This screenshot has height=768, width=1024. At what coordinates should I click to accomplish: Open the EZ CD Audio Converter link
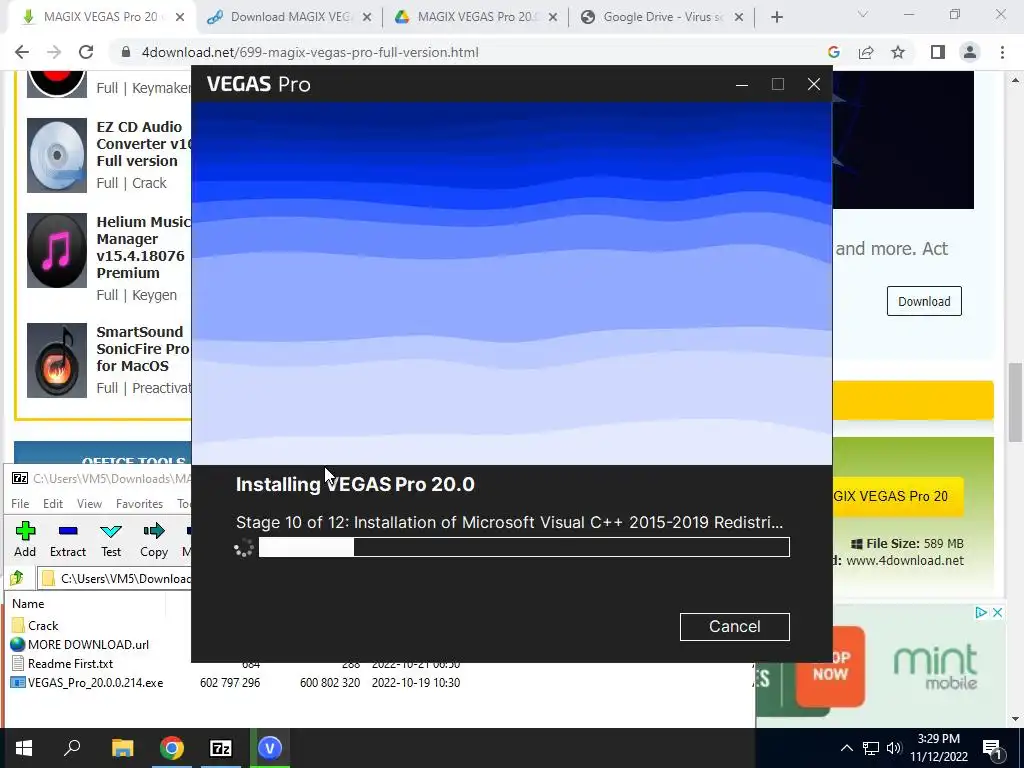144,144
